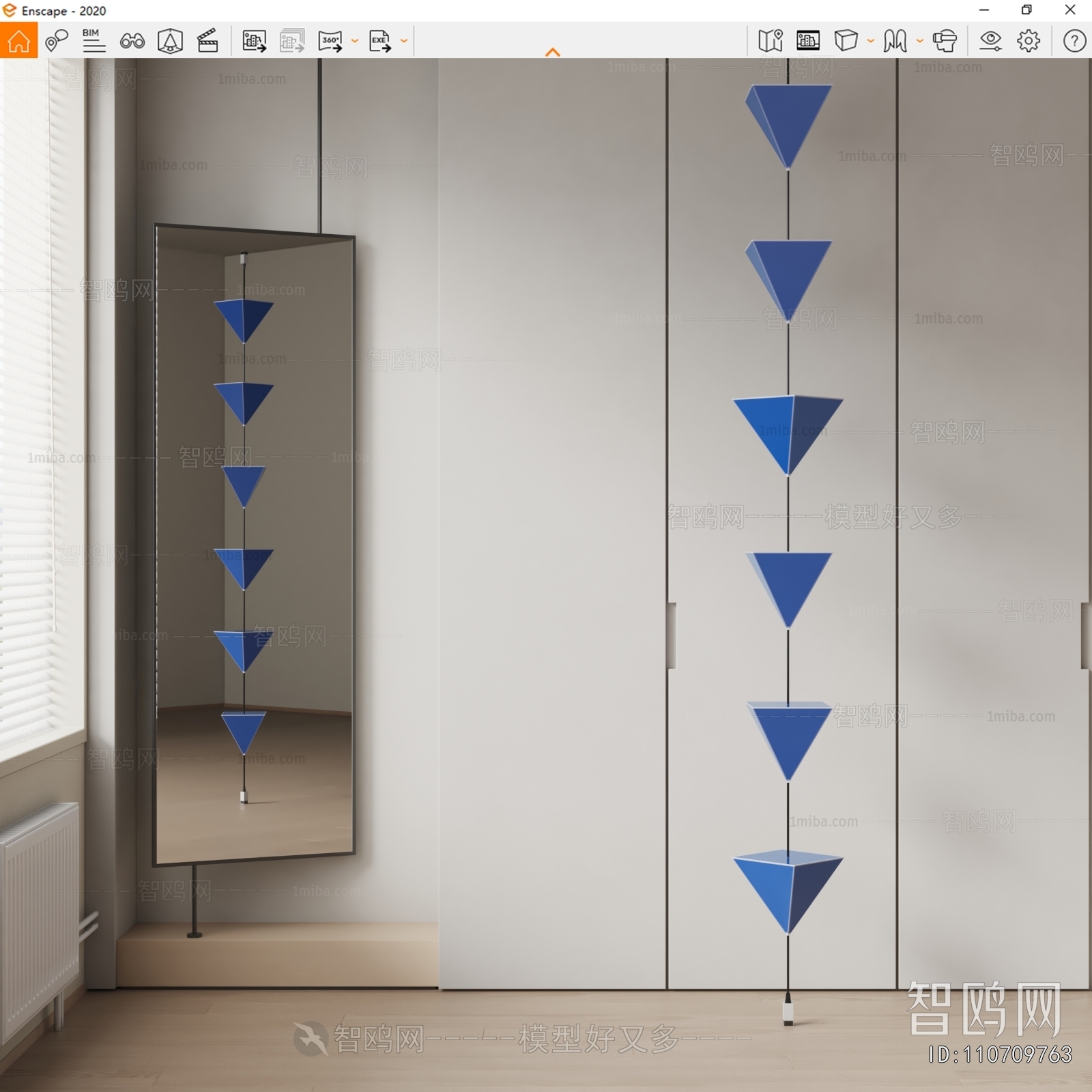This screenshot has height=1092, width=1092.
Task: Expand the cube view mode dropdown arrow
Action: pyautogui.click(x=871, y=41)
